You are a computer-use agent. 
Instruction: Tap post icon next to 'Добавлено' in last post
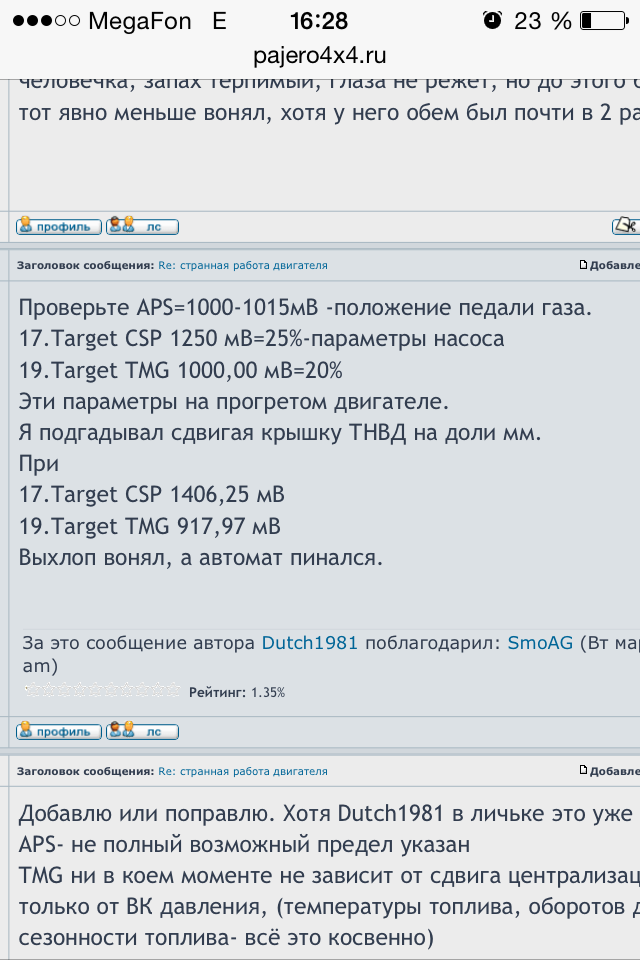[x=584, y=771]
